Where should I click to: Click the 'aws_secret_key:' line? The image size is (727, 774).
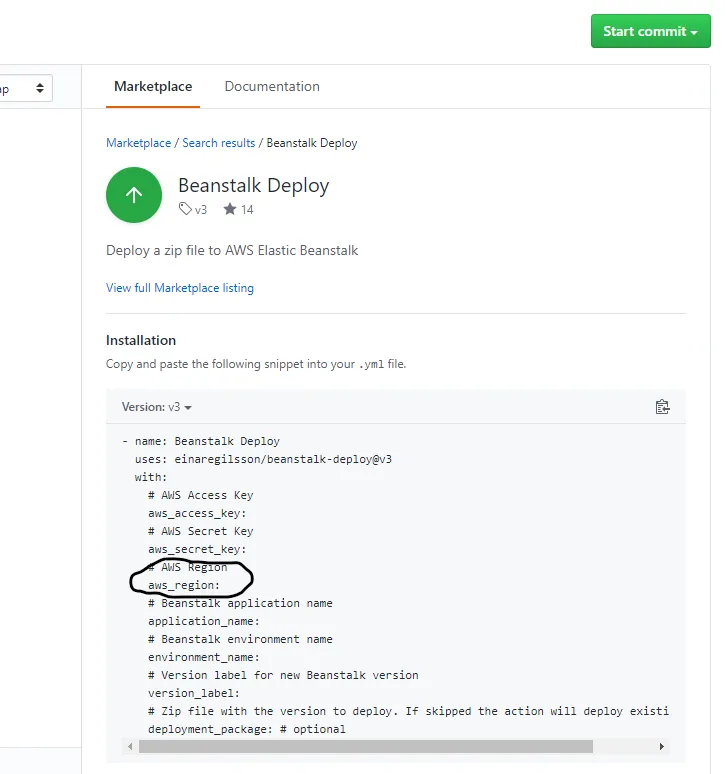click(197, 549)
